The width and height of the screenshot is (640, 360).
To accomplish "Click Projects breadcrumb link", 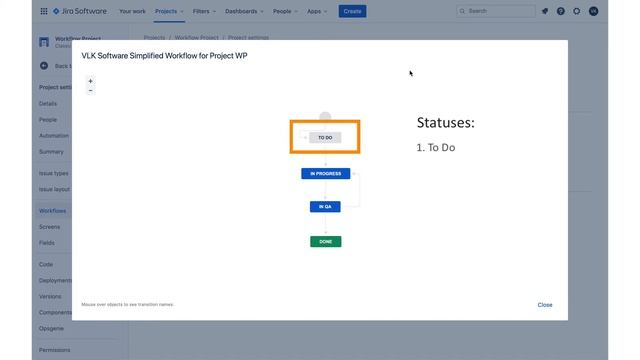I will point(154,38).
